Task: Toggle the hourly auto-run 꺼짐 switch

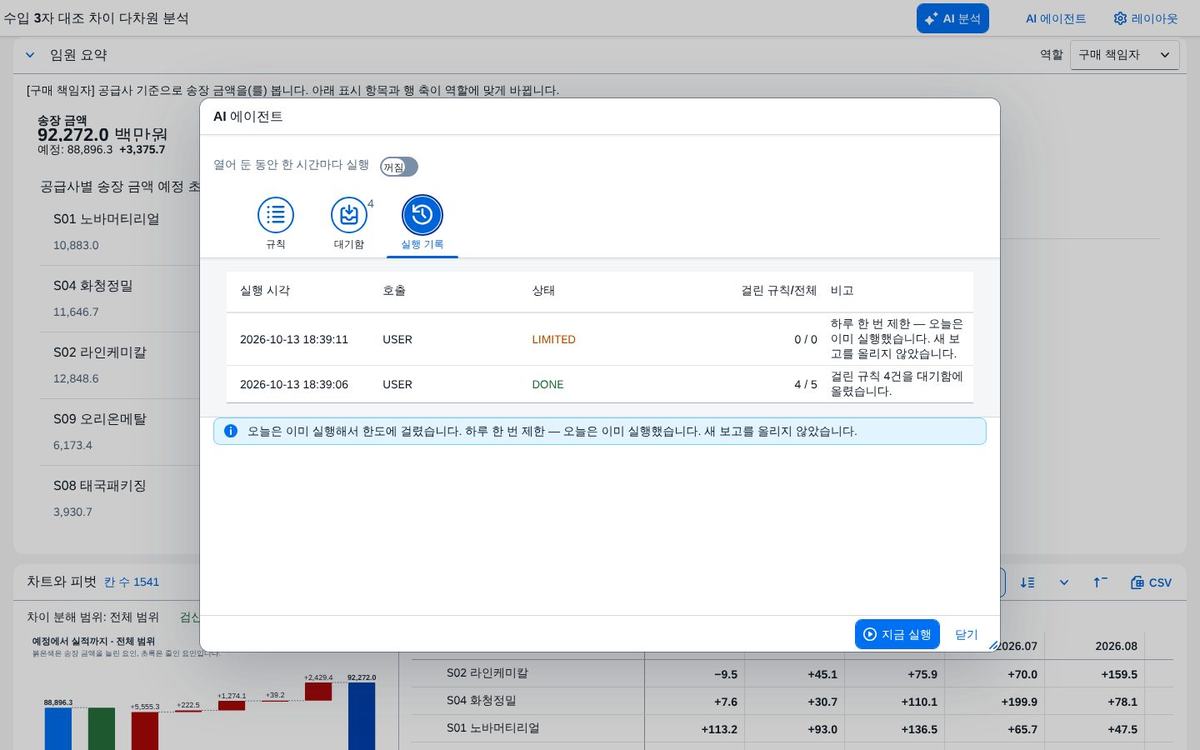Action: pos(399,167)
